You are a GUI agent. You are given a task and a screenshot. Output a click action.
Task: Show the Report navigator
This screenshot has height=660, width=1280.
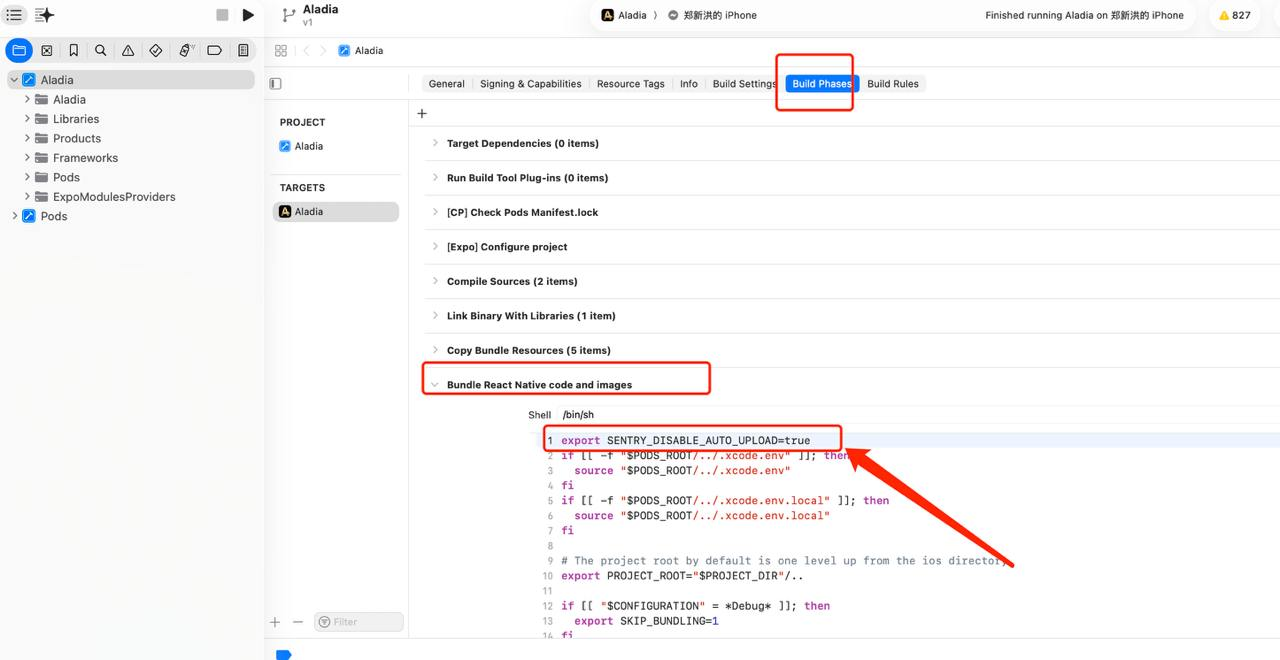pyautogui.click(x=243, y=50)
